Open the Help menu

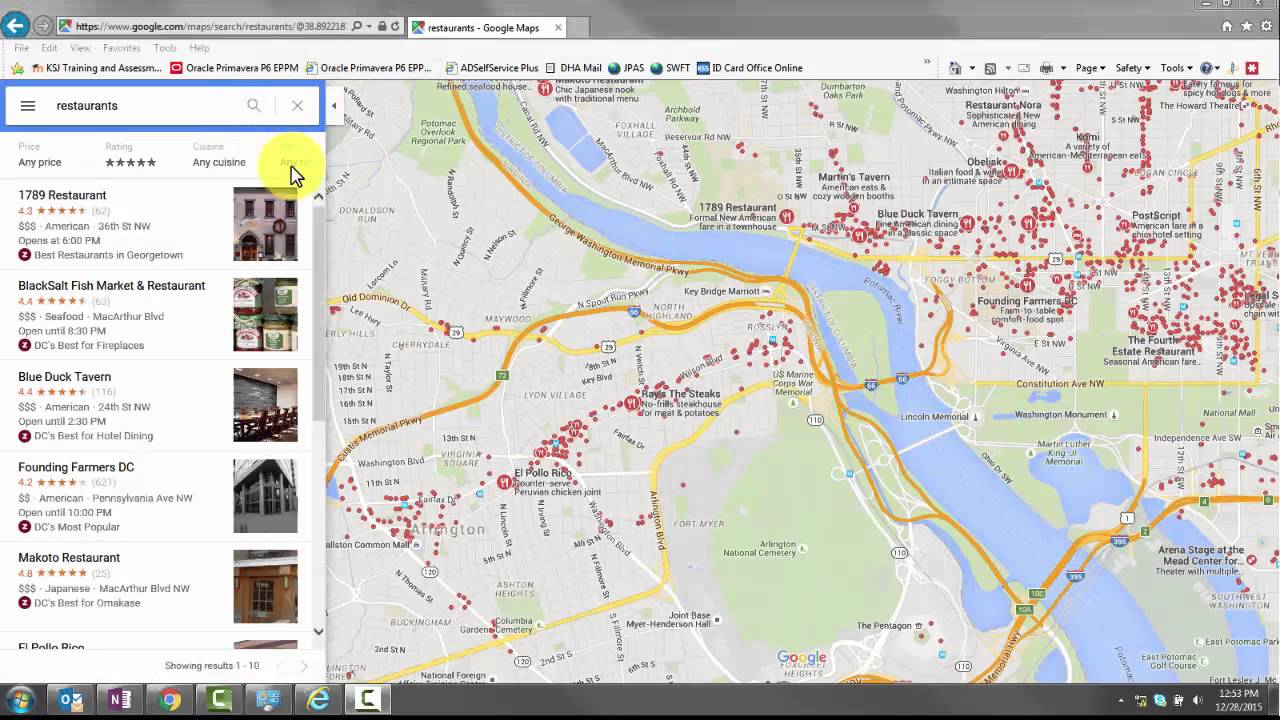[x=199, y=48]
